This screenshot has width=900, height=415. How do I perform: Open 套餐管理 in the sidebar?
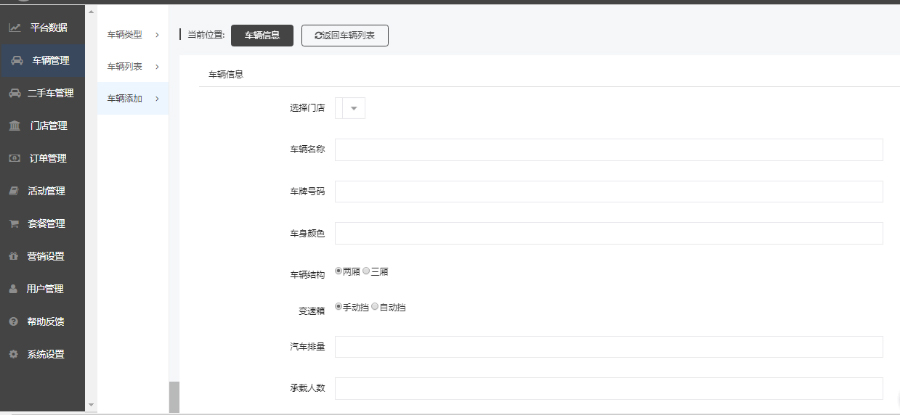click(x=46, y=224)
